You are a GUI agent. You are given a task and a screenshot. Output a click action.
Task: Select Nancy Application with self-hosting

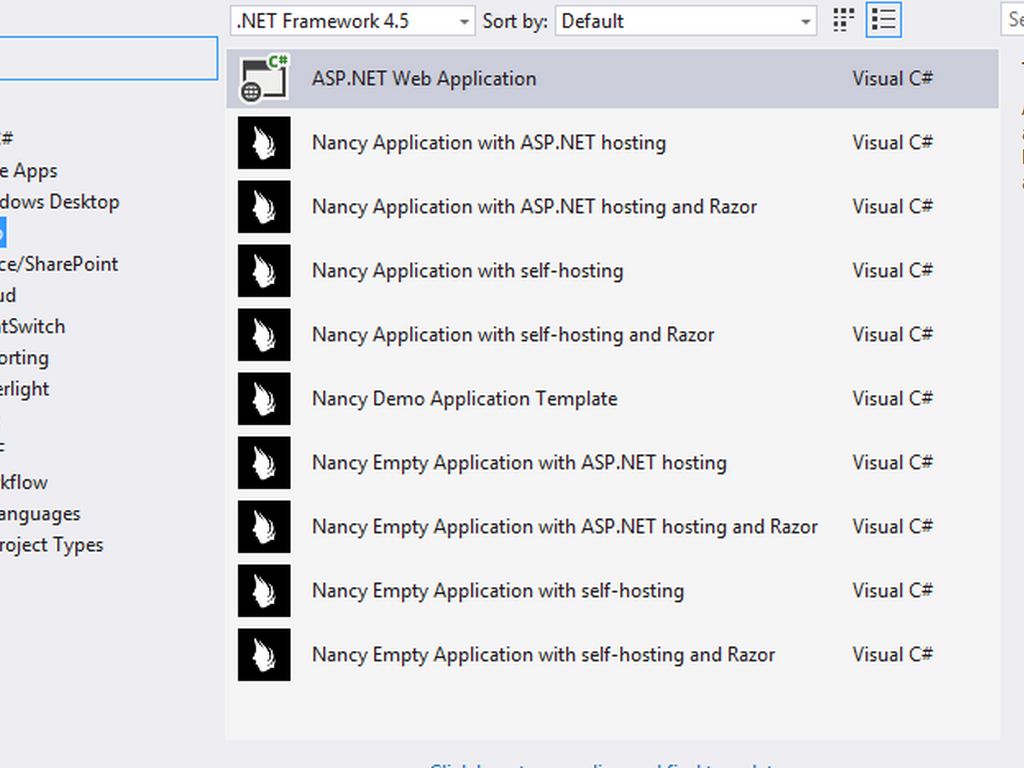click(468, 270)
